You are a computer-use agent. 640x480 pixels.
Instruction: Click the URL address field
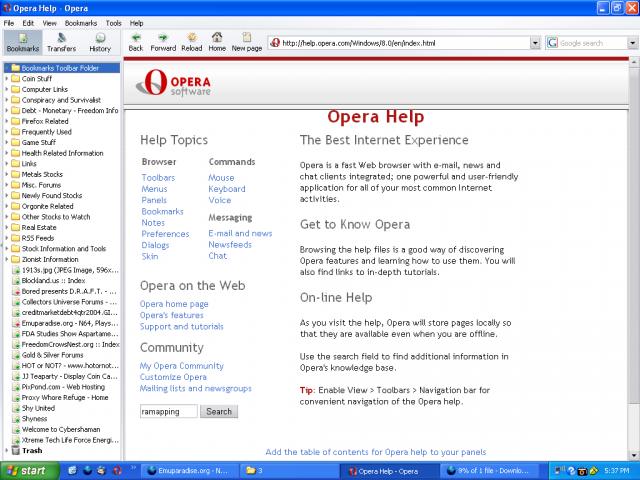pyautogui.click(x=405, y=43)
